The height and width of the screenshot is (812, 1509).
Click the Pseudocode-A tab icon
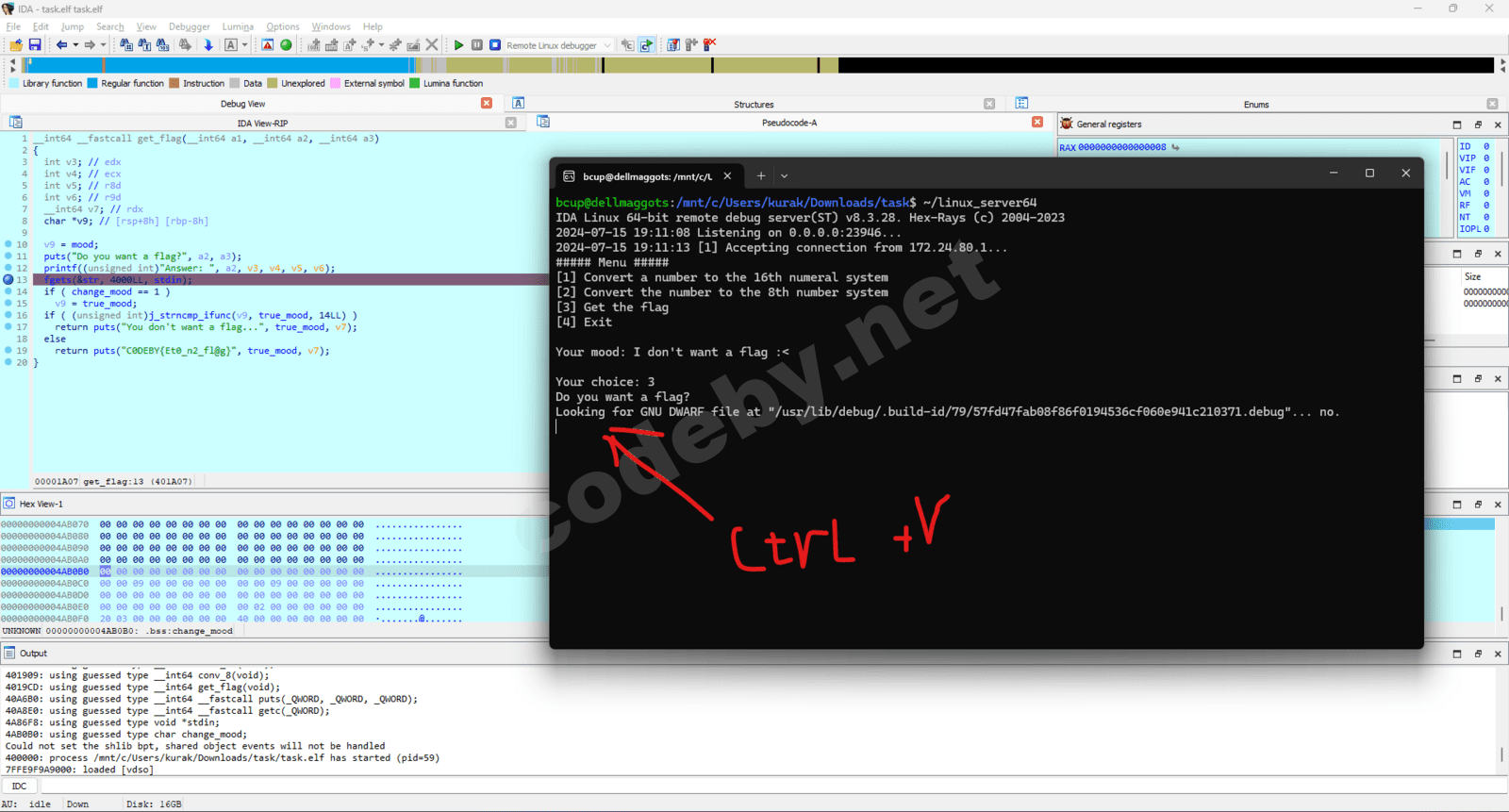click(x=543, y=122)
